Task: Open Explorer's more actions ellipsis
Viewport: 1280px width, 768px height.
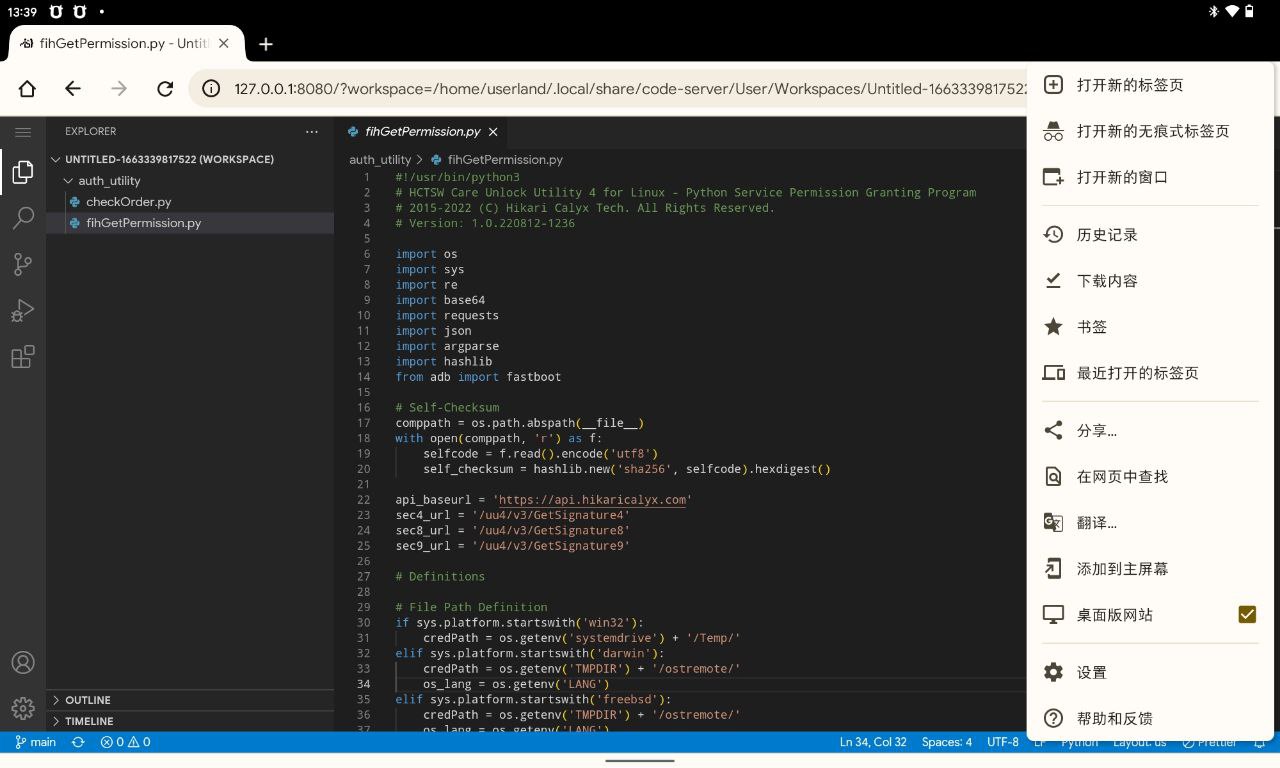Action: tap(312, 131)
